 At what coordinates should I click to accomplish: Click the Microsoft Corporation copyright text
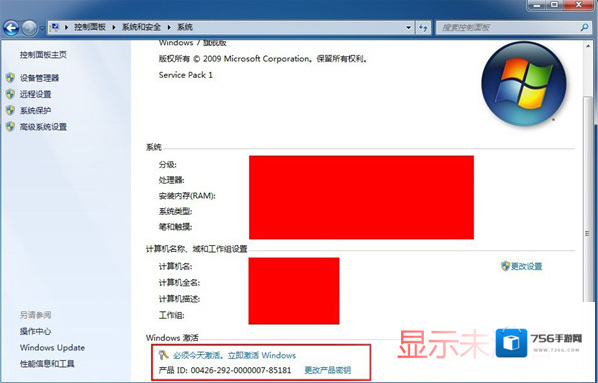pyautogui.click(x=263, y=59)
